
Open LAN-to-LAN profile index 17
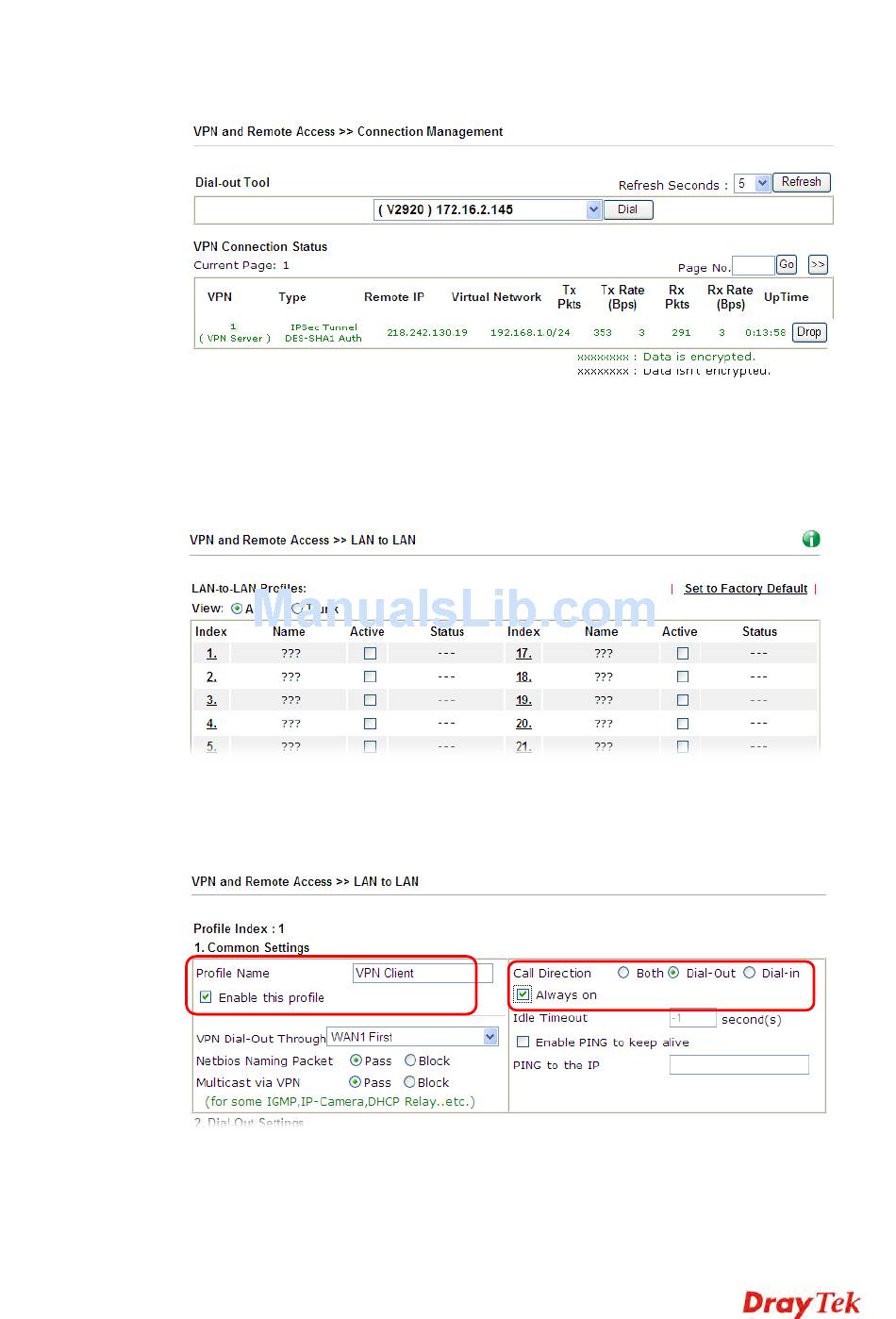point(523,654)
